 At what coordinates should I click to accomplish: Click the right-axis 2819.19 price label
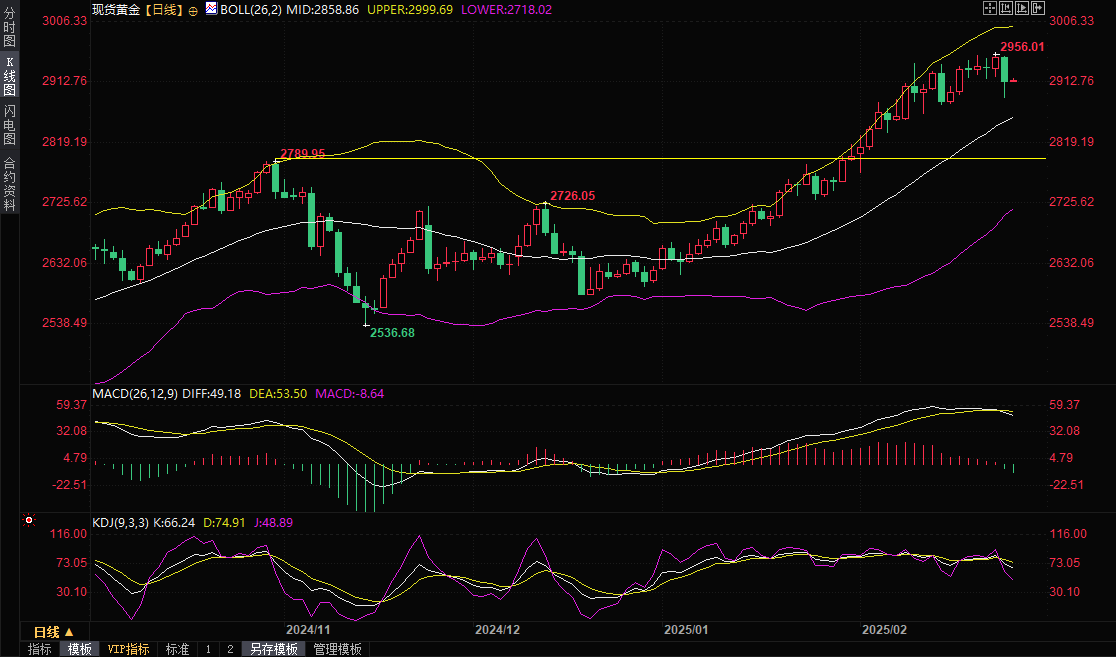pos(1071,142)
